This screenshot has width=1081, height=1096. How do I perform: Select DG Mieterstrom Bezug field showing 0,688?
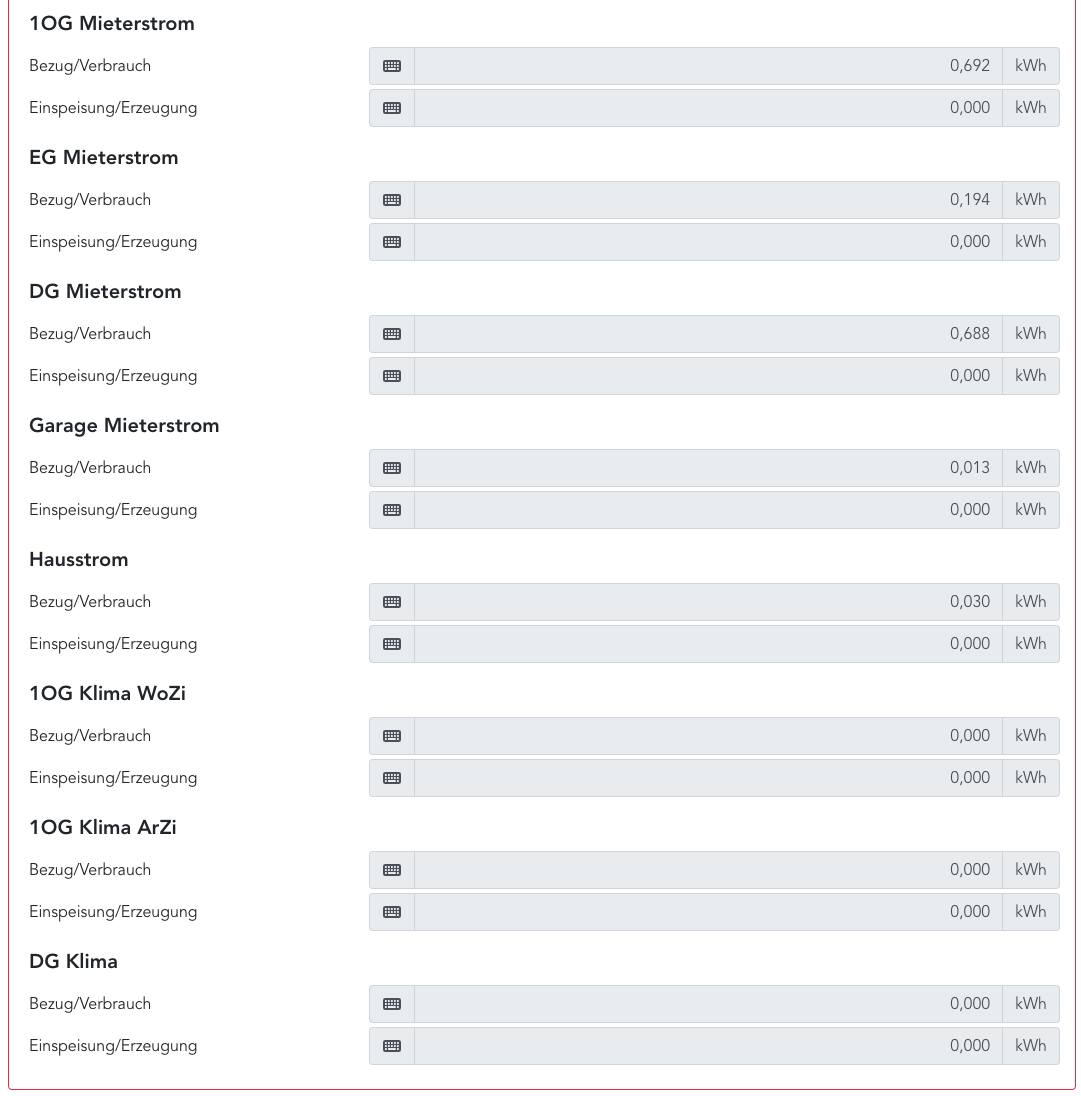point(708,334)
